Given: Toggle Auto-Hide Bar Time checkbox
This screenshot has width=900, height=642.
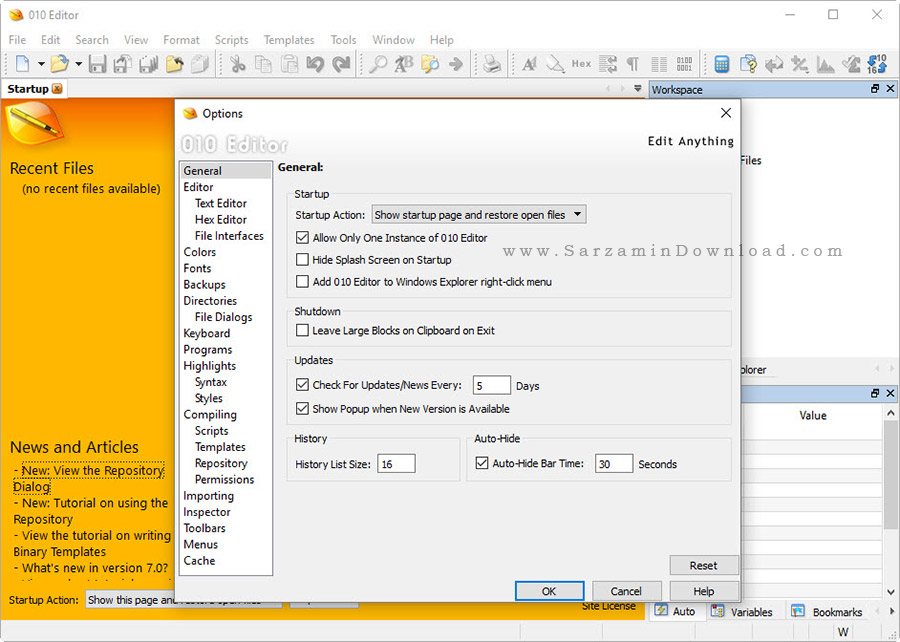Looking at the screenshot, I should (x=482, y=463).
